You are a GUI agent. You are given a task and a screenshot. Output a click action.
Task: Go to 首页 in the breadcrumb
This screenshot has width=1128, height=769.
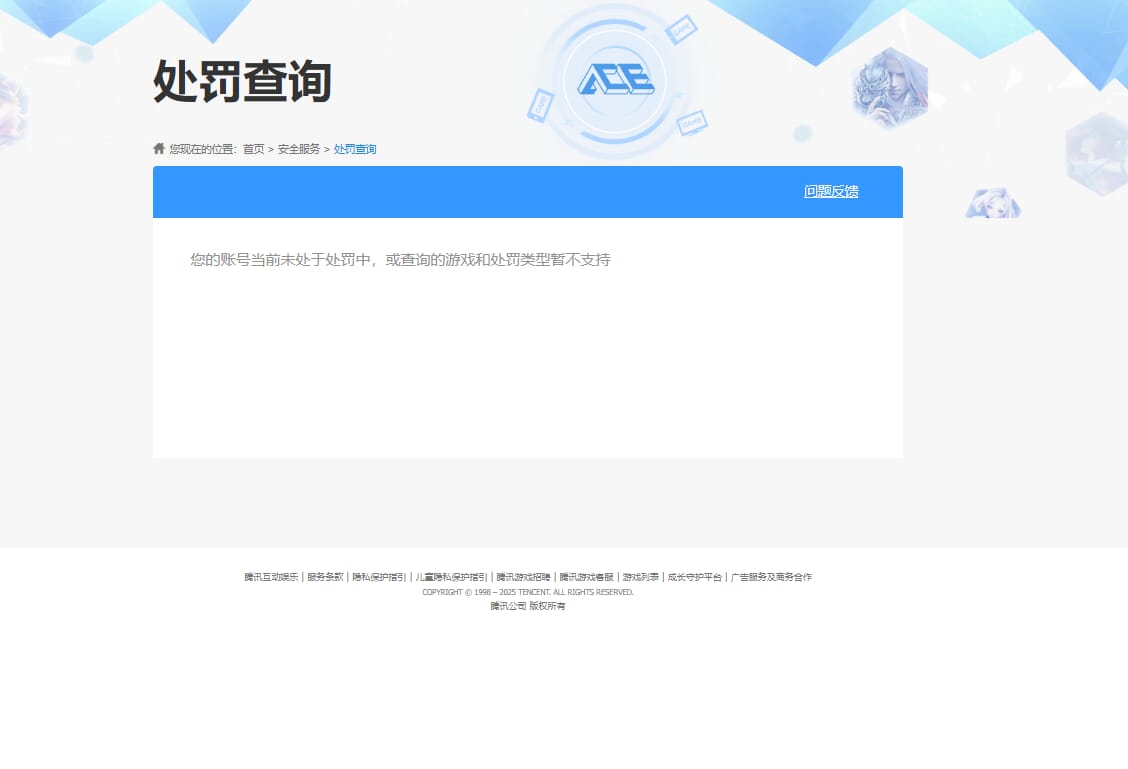point(253,149)
